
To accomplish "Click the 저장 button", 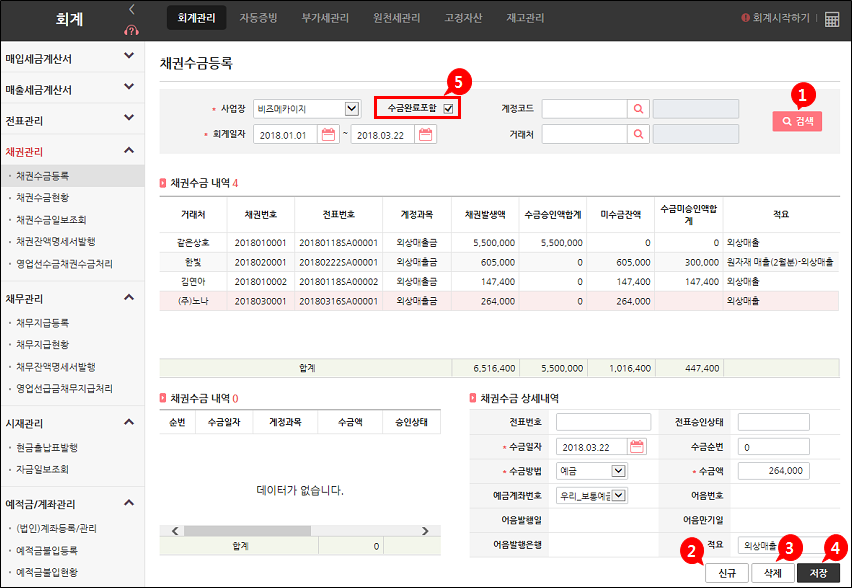I will pos(818,573).
